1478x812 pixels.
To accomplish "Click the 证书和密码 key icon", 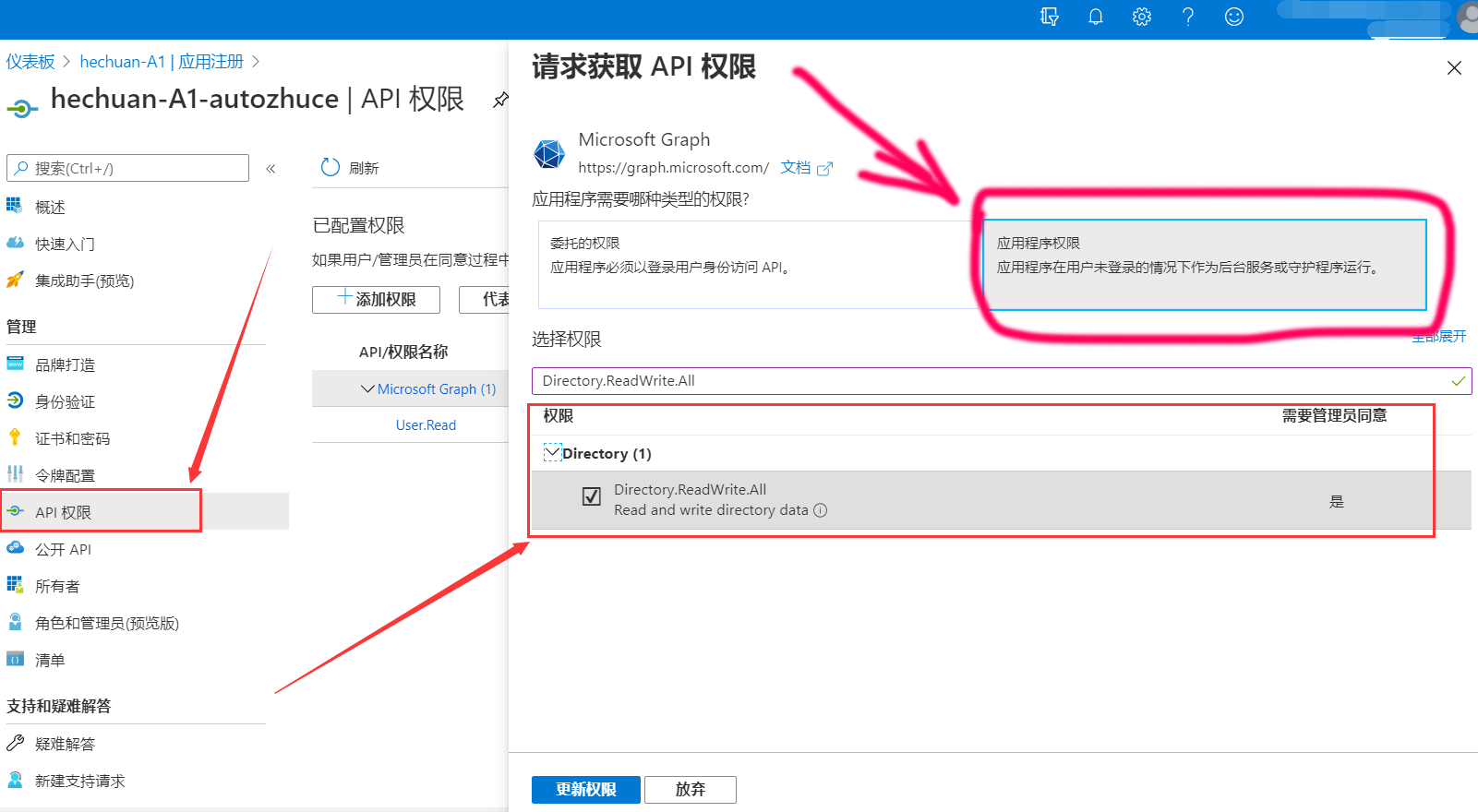I will click(x=15, y=437).
